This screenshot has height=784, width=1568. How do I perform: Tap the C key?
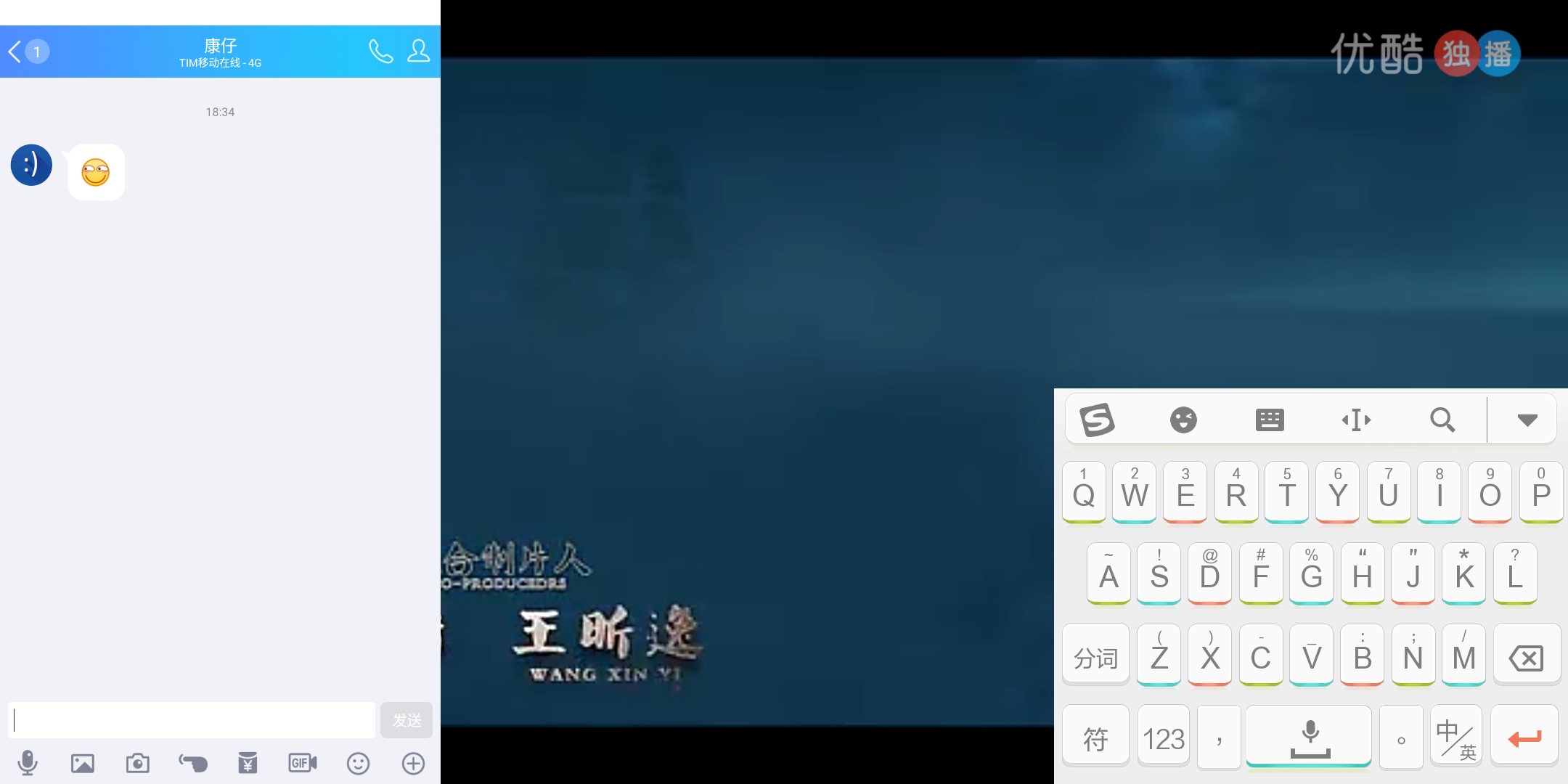[1261, 654]
